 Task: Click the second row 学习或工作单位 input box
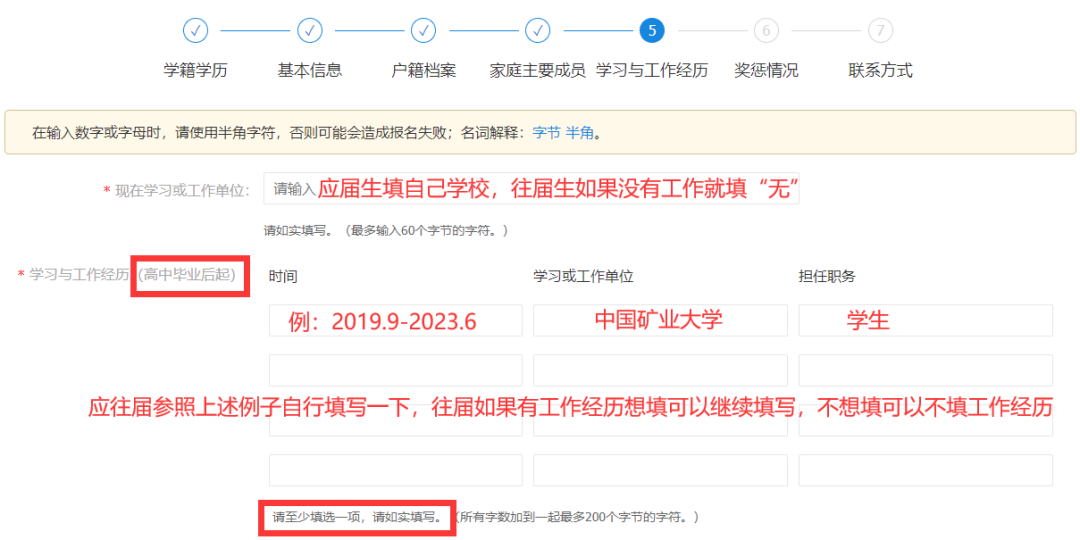(660, 370)
